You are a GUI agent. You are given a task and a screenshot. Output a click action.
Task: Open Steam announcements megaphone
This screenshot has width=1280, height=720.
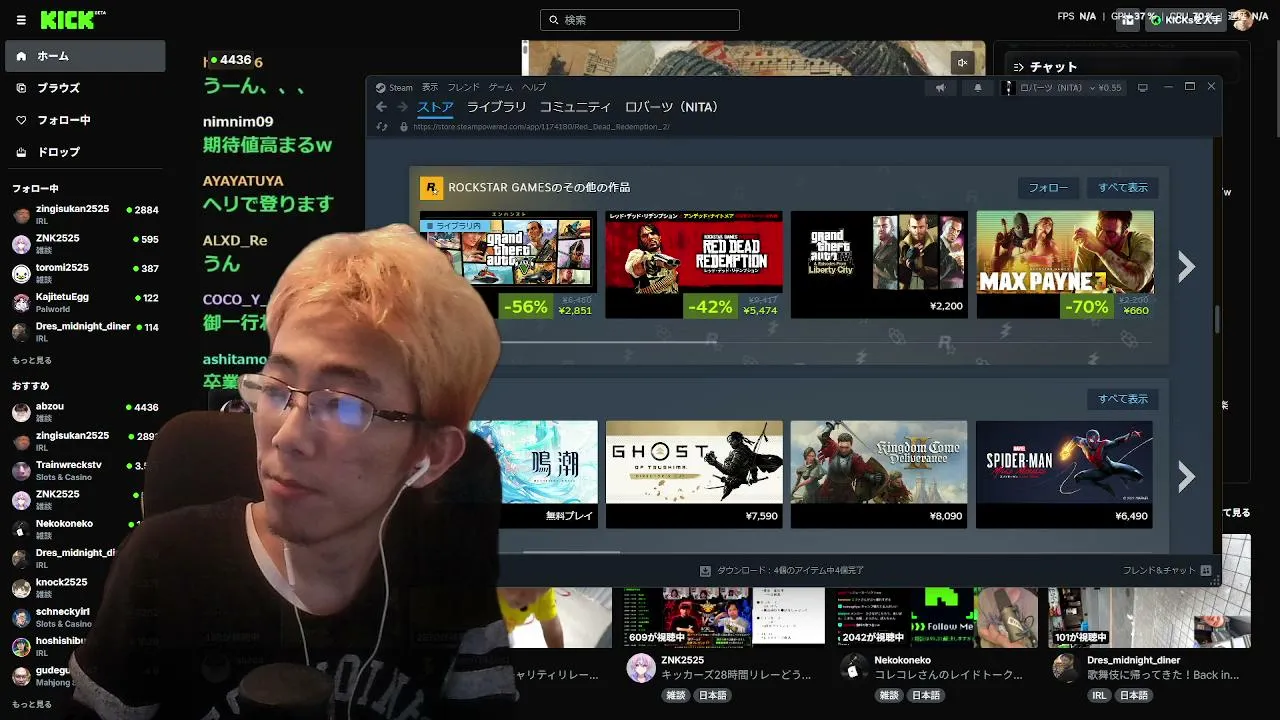[x=940, y=88]
